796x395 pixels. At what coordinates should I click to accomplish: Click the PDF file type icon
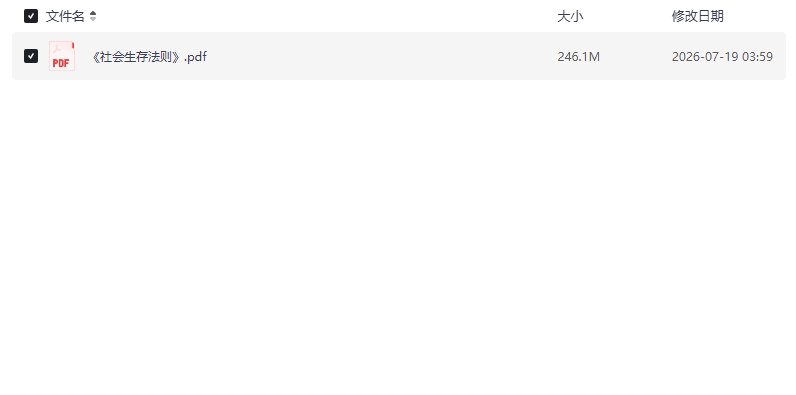62,56
